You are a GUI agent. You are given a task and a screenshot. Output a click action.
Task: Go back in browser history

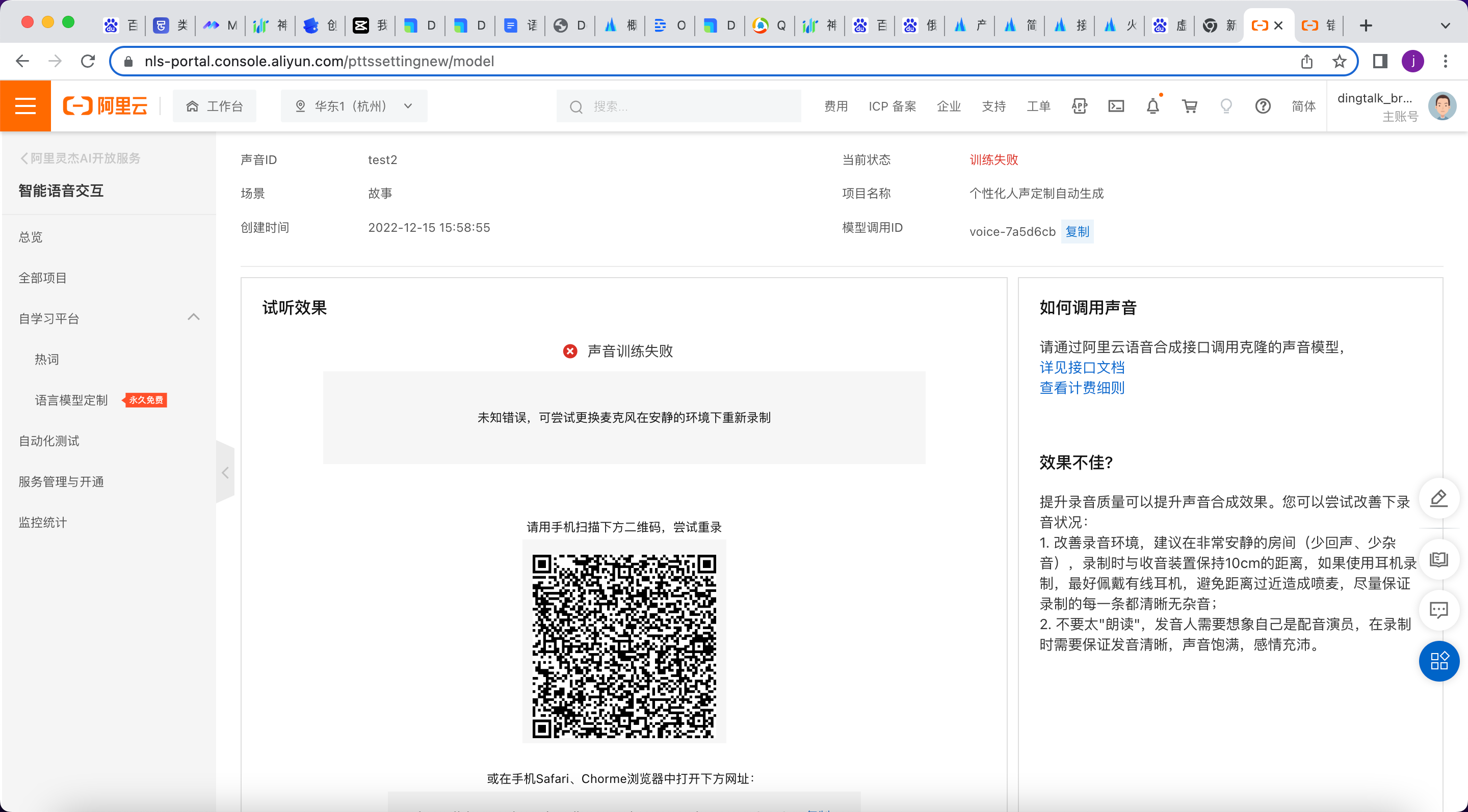(22, 61)
